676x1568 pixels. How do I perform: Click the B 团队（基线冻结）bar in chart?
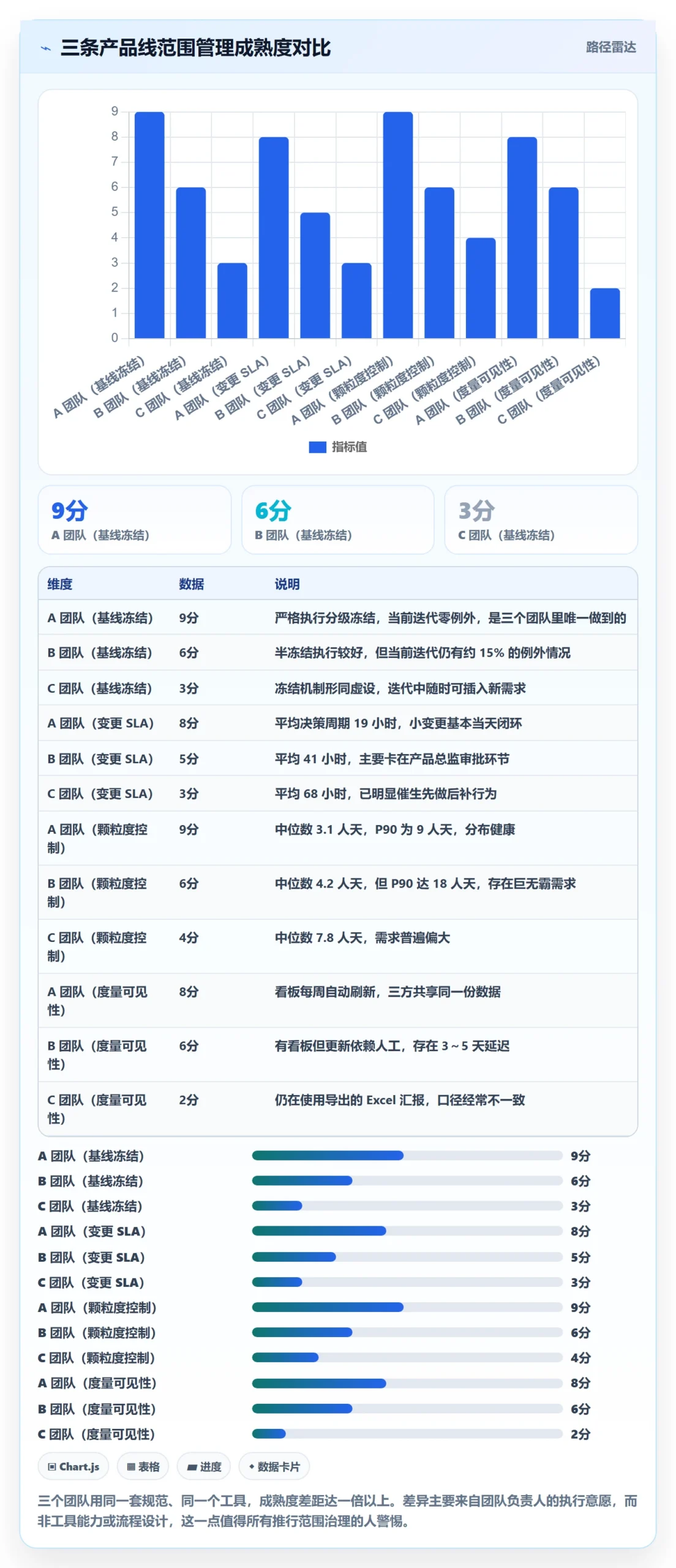191,263
